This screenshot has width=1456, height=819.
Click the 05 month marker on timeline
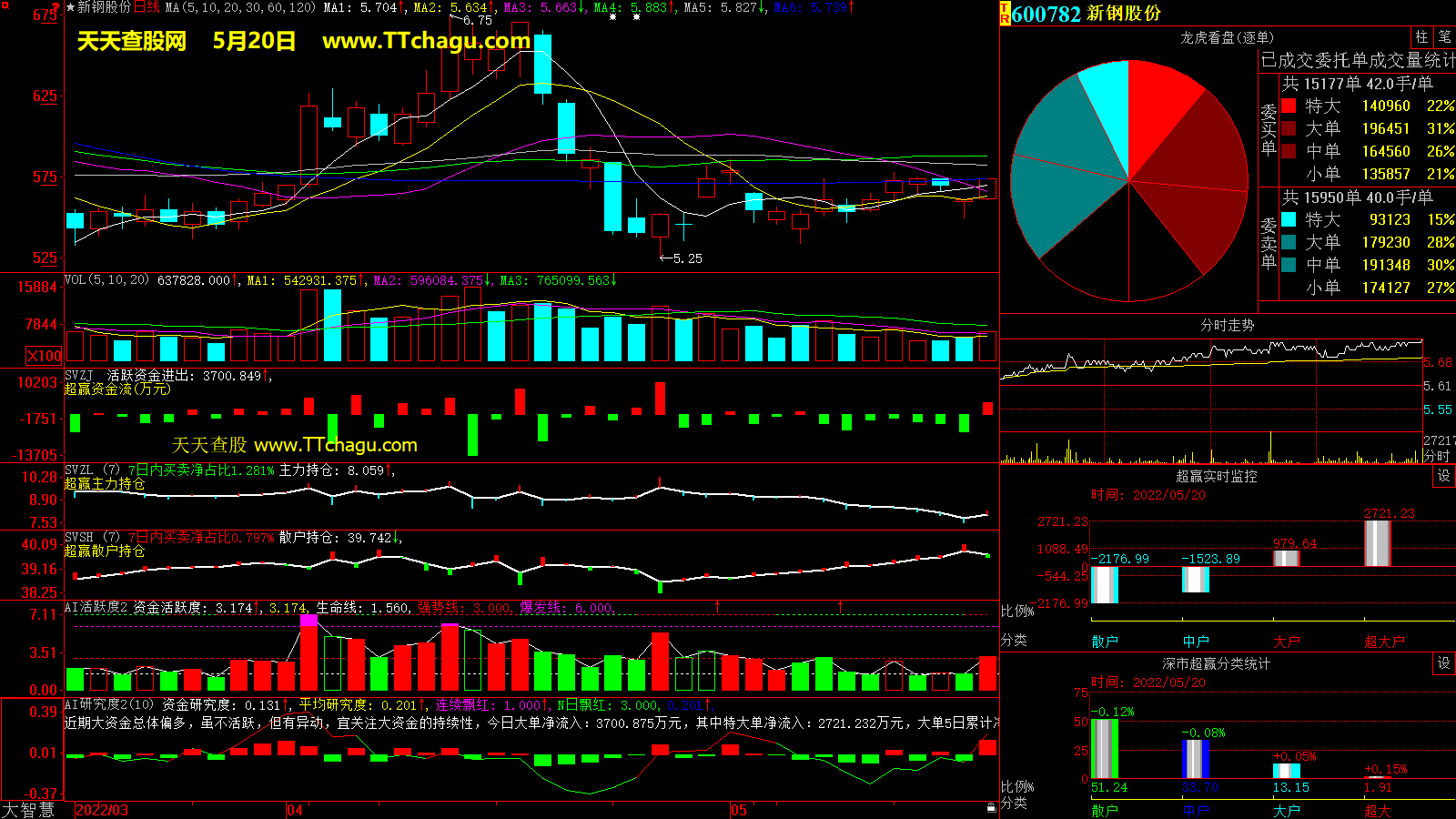[x=738, y=810]
